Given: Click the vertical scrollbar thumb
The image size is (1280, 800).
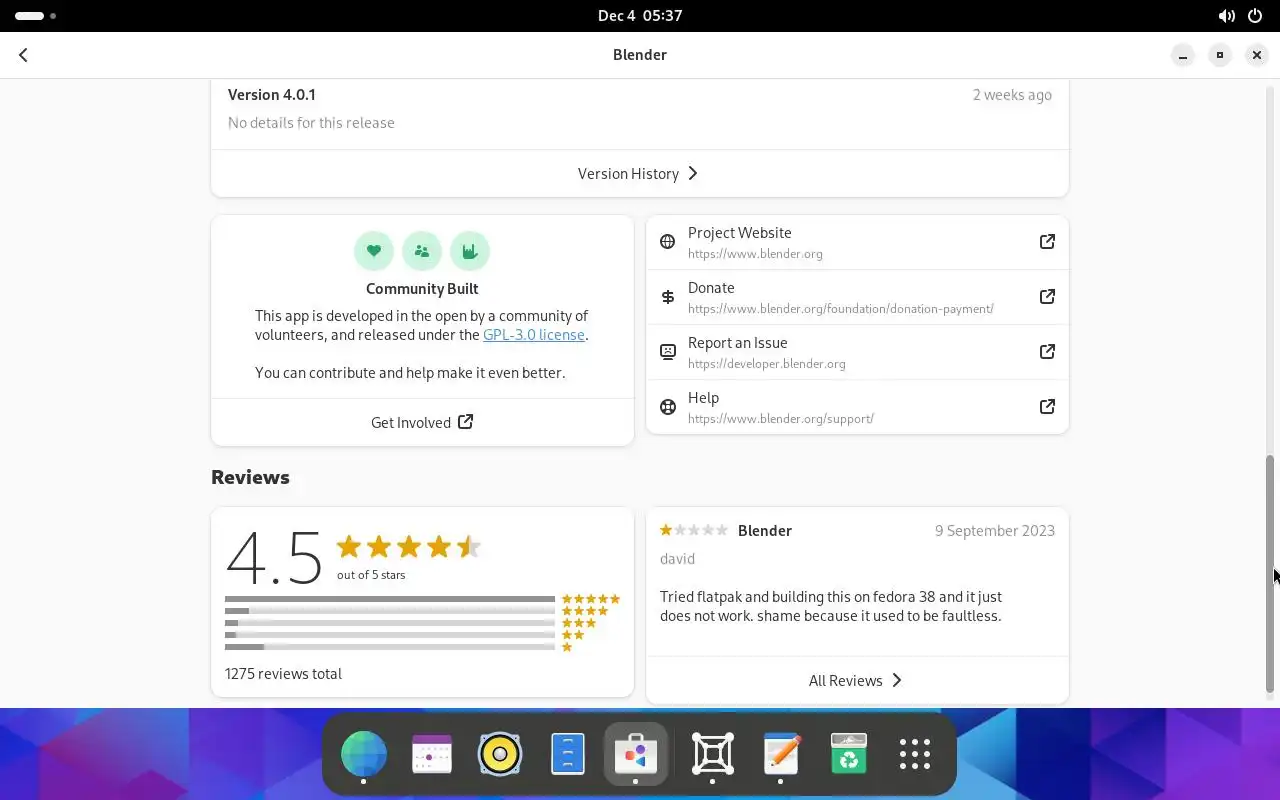Looking at the screenshot, I should click(1270, 574).
